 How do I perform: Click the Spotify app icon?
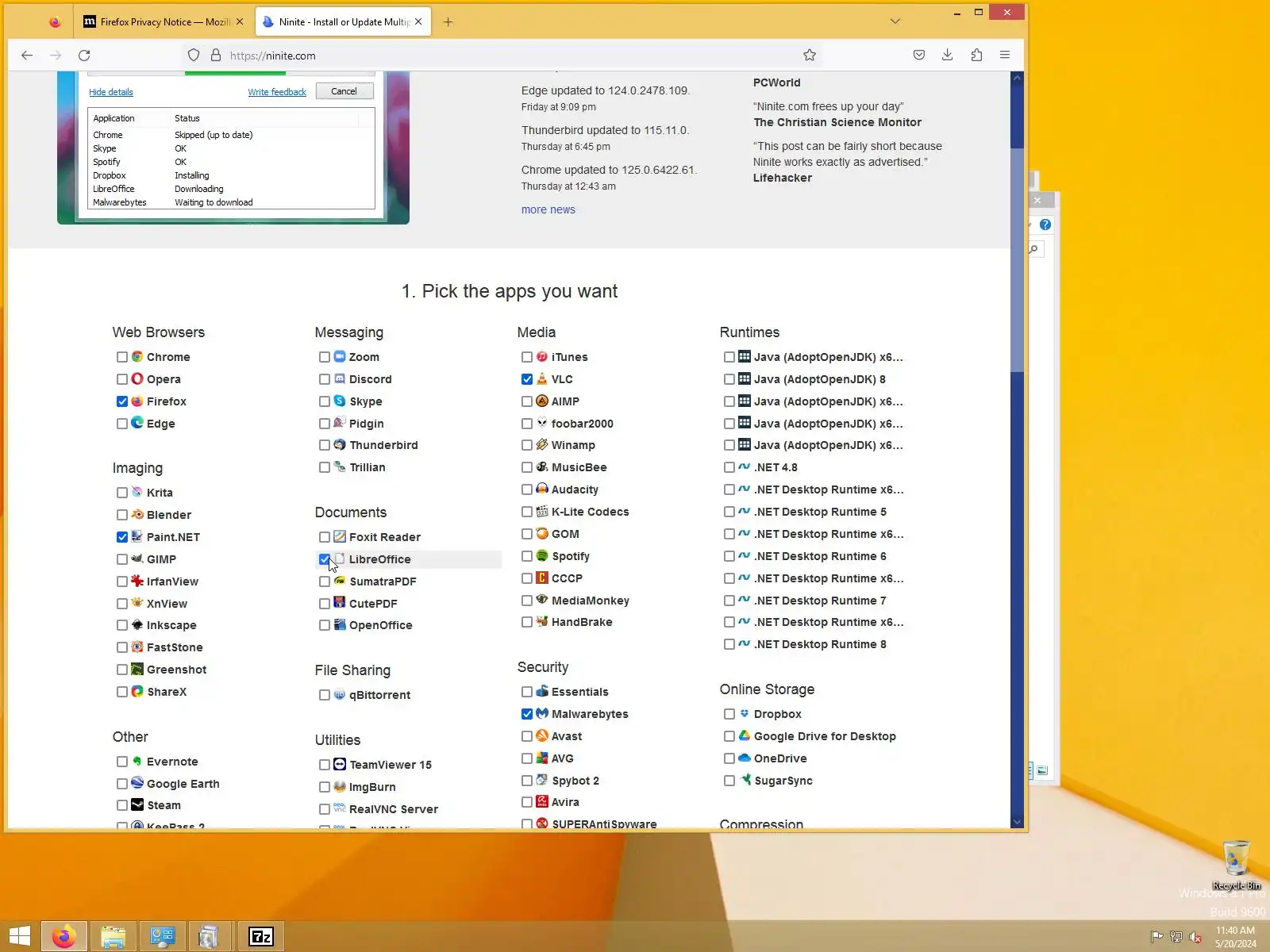pos(542,556)
